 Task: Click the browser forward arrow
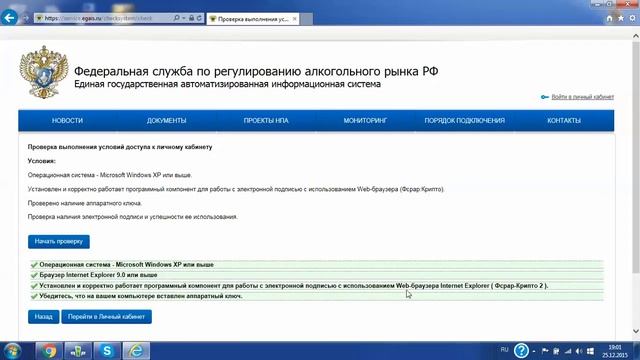coord(25,19)
